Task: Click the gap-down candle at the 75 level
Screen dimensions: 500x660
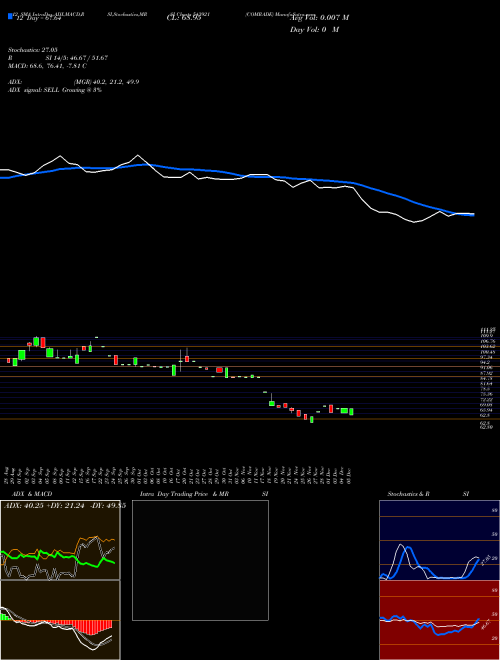Action: (265, 392)
